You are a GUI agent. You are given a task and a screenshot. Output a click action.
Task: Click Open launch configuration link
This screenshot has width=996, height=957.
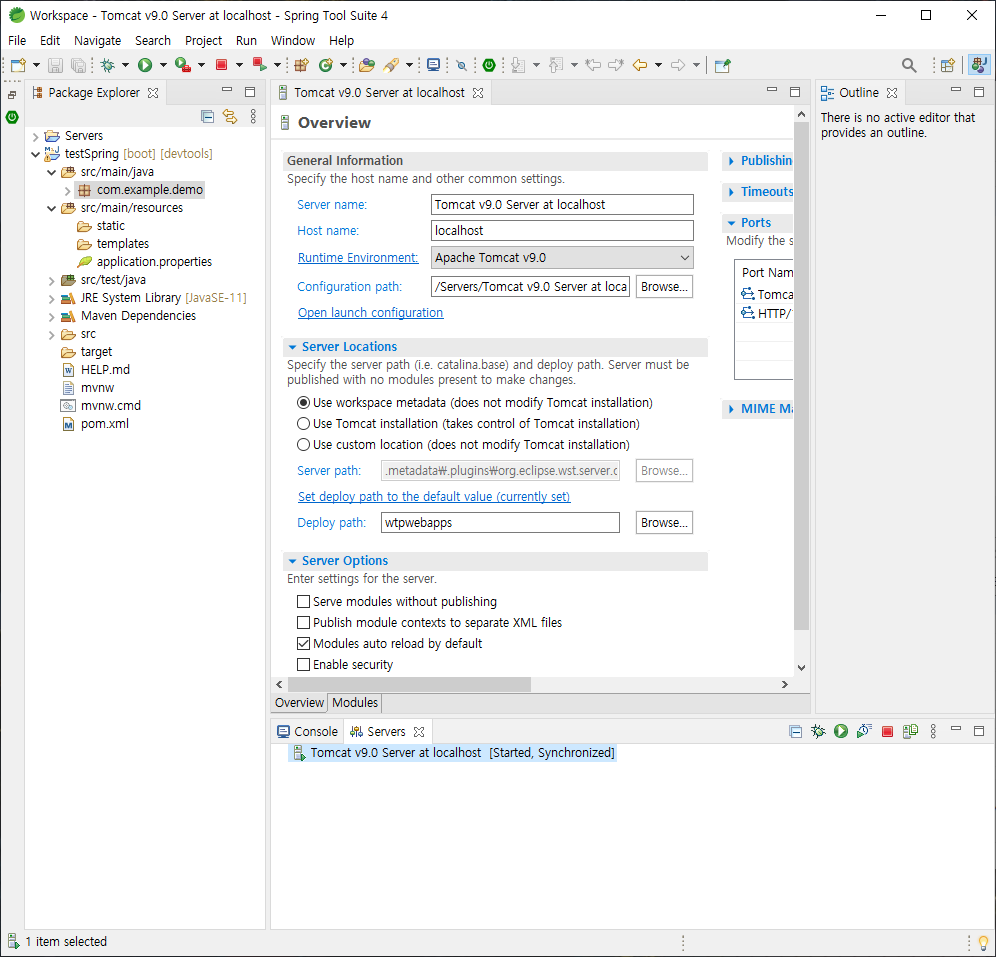(370, 312)
